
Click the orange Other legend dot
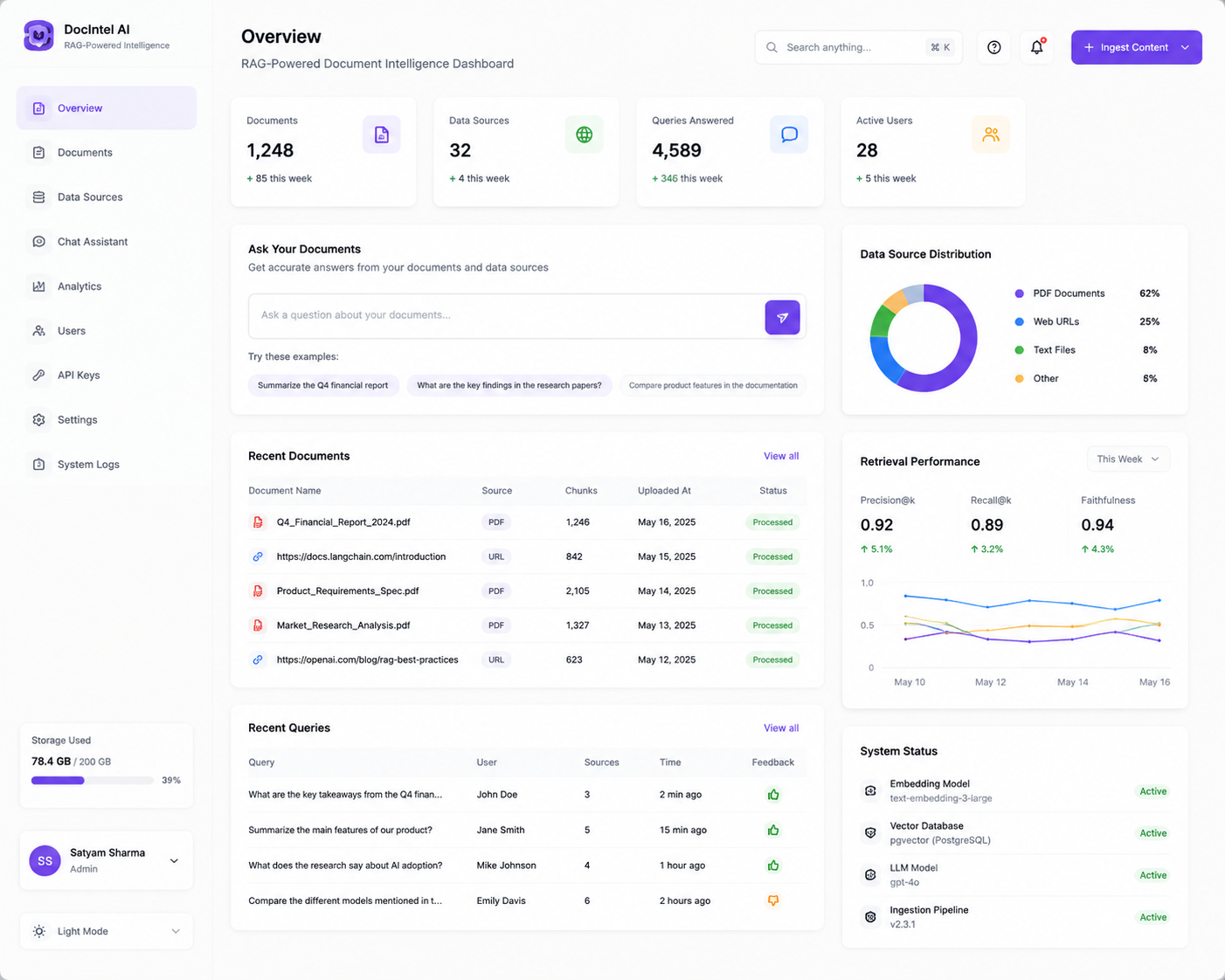1019,378
